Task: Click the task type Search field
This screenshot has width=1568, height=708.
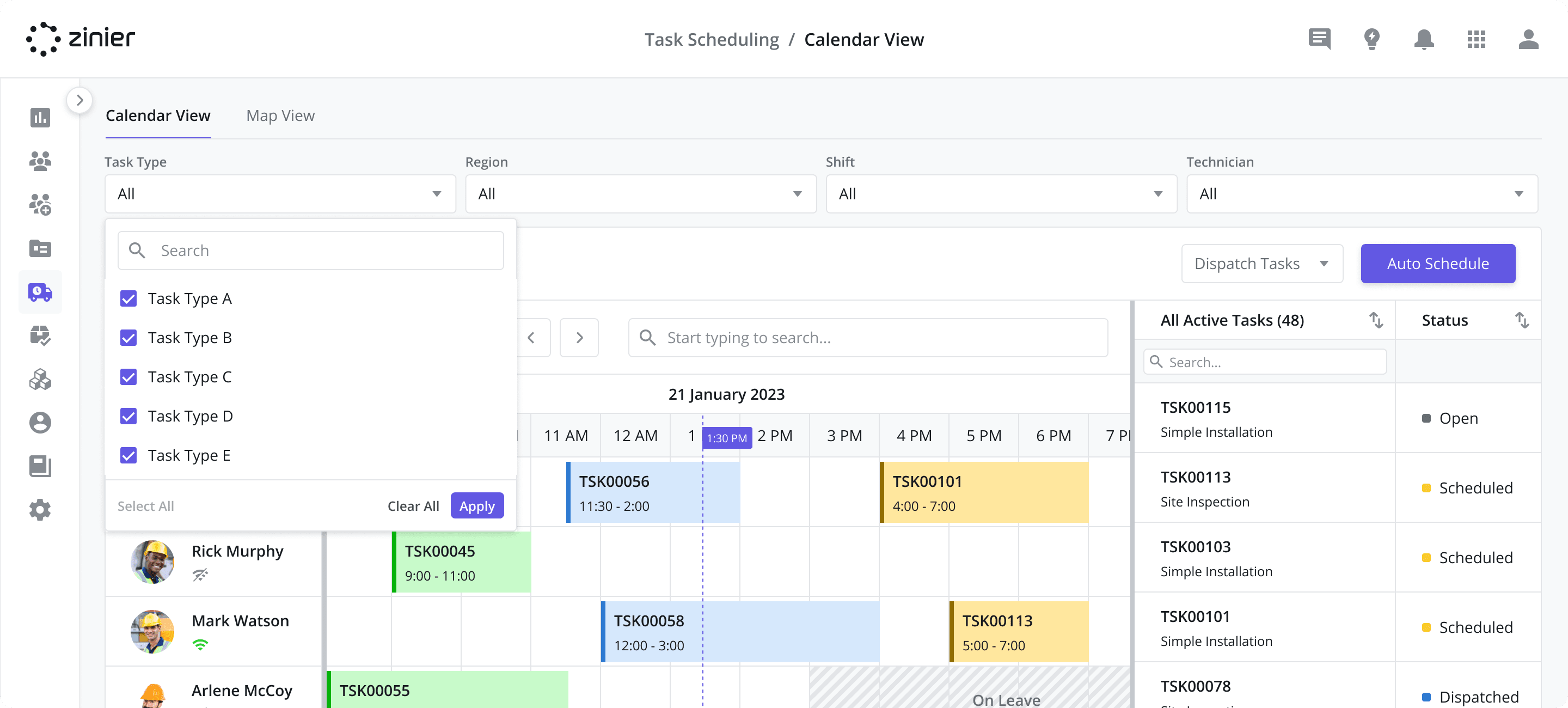Action: pyautogui.click(x=310, y=250)
